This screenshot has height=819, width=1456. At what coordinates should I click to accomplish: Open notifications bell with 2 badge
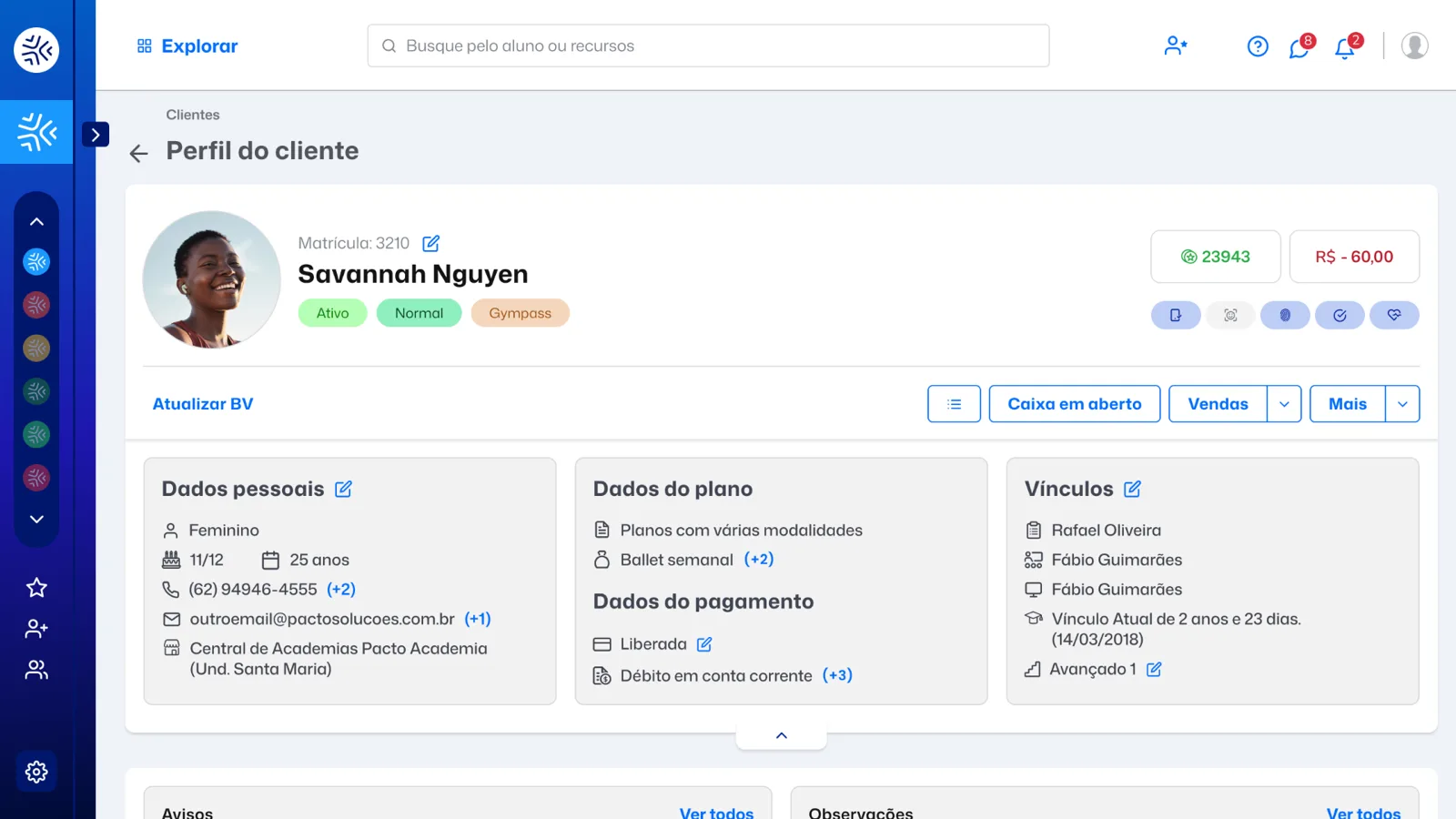[x=1347, y=46]
